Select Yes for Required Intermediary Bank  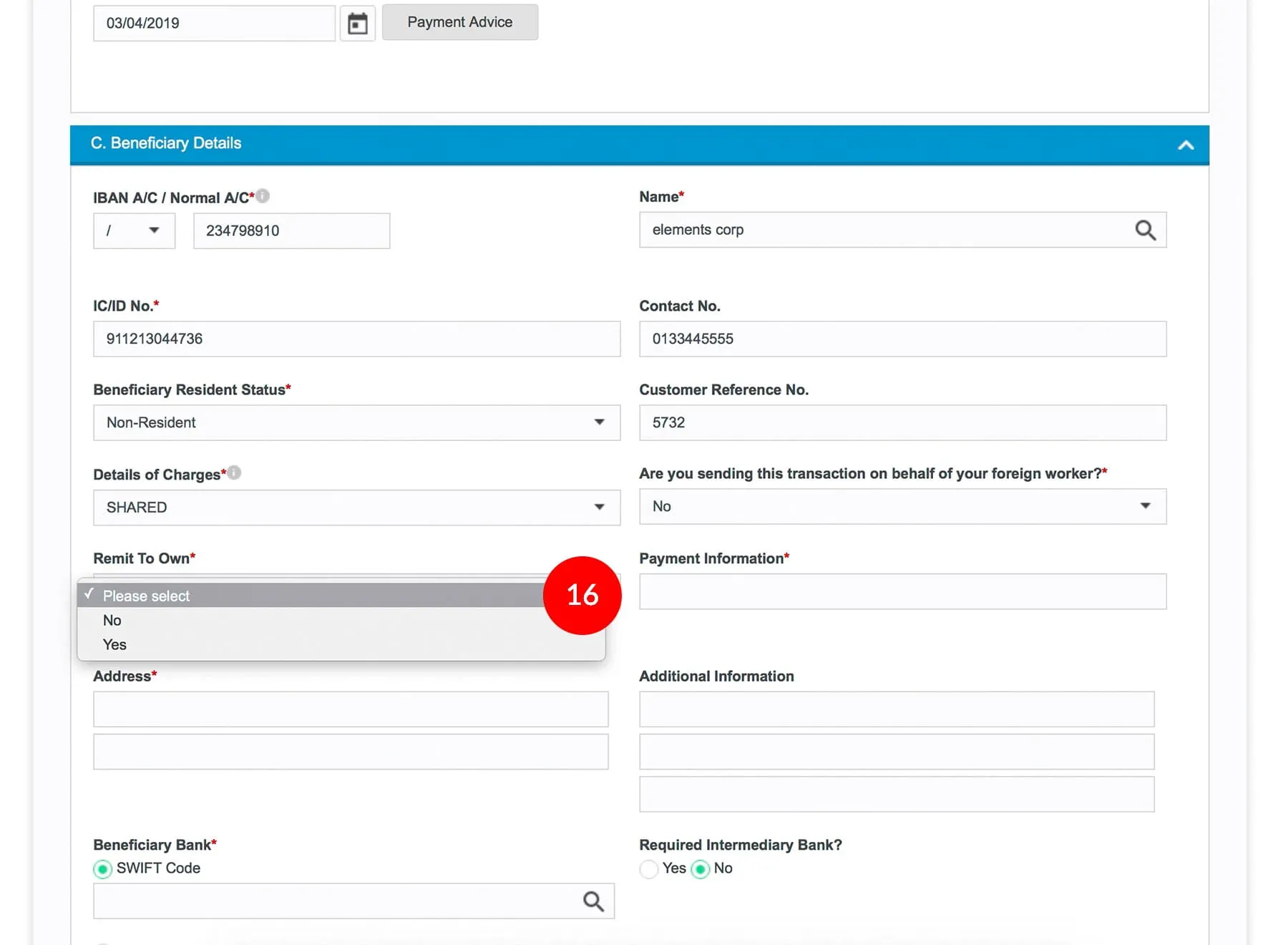(x=649, y=868)
